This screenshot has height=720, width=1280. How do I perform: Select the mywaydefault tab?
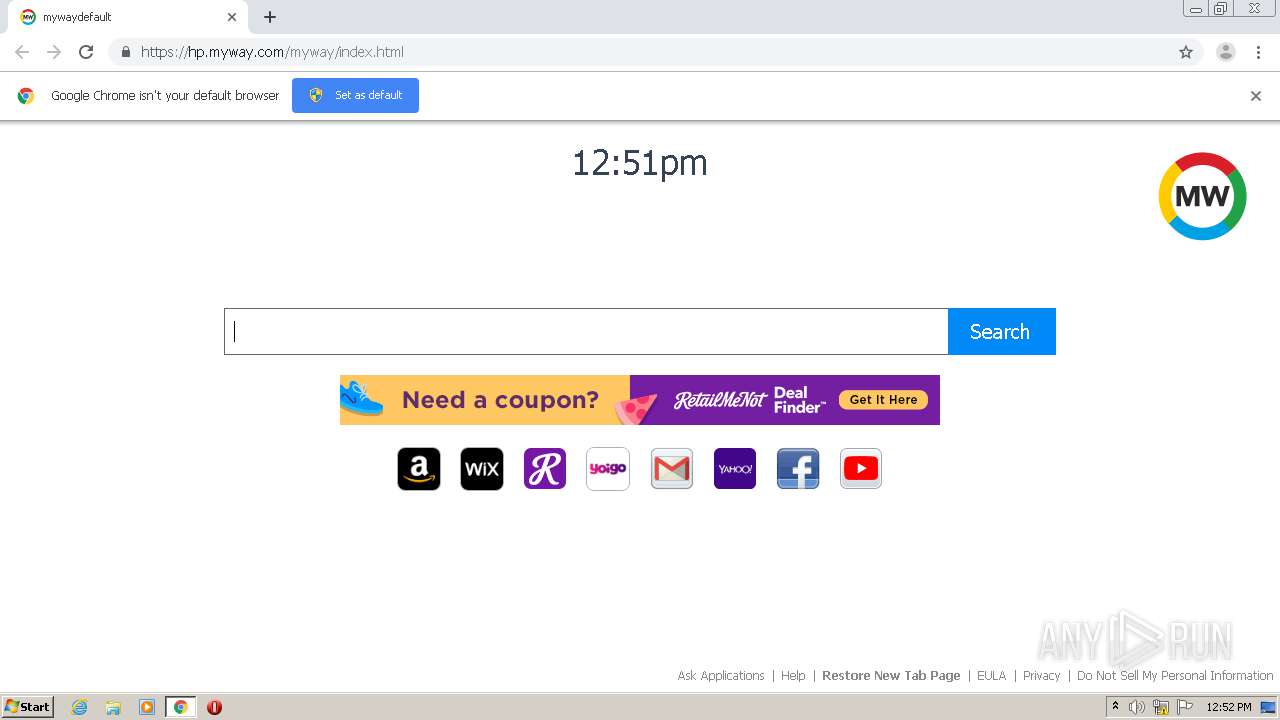[127, 17]
